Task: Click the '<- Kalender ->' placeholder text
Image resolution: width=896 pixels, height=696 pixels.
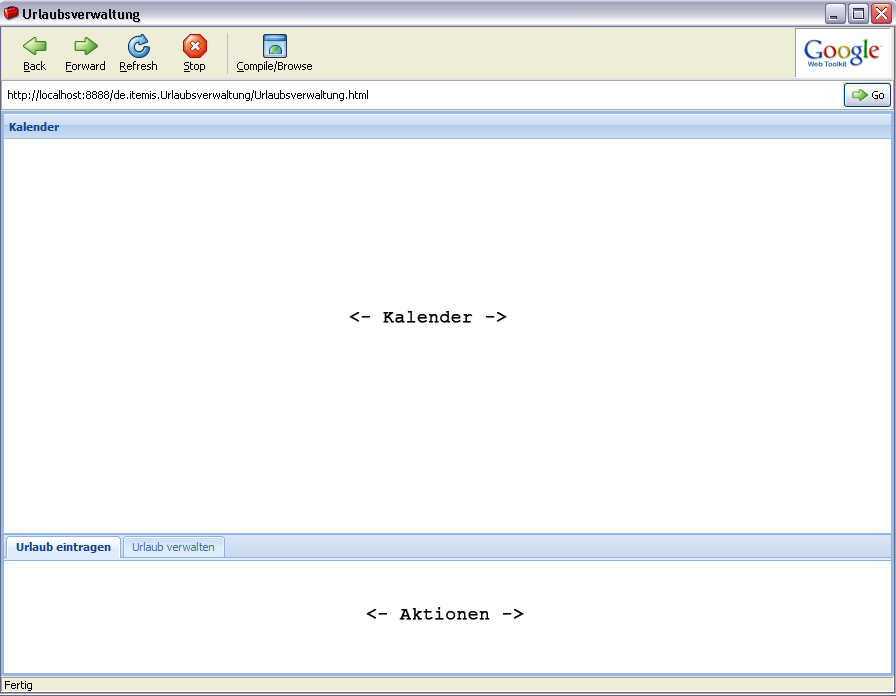Action: click(427, 317)
